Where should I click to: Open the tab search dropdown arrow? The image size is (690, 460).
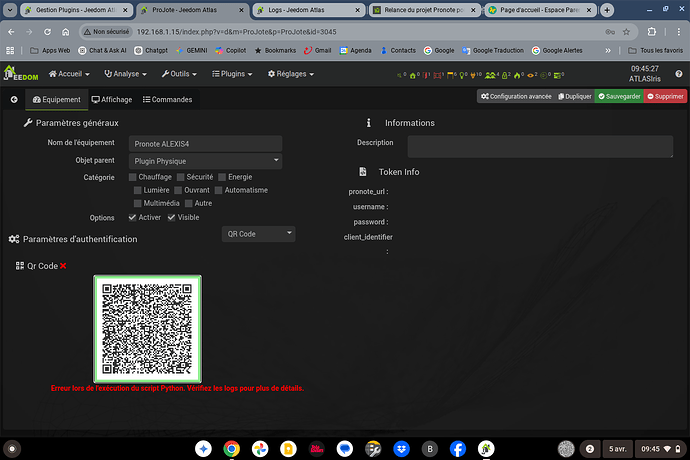[x=10, y=10]
